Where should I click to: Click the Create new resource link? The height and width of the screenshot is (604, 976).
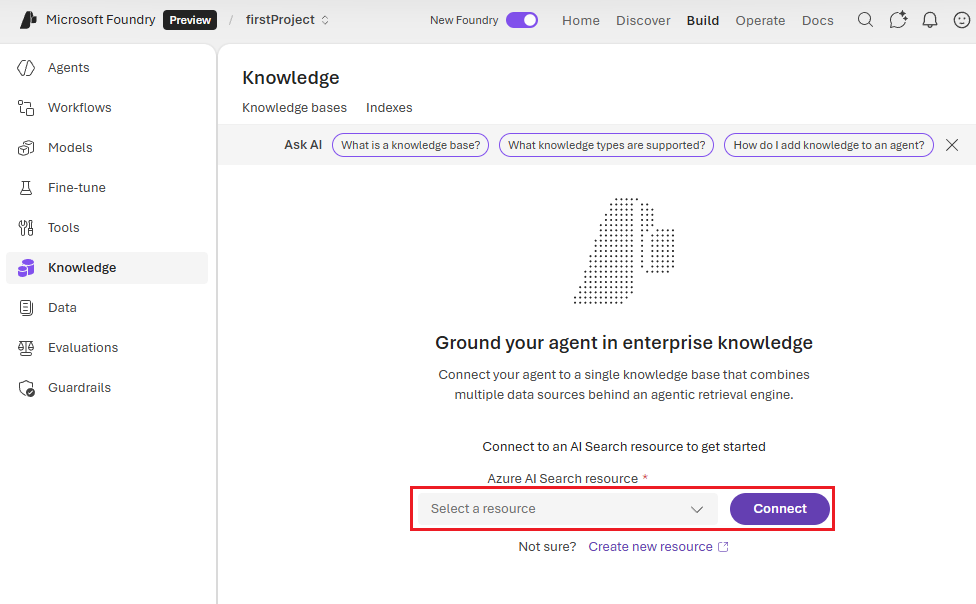tap(651, 546)
